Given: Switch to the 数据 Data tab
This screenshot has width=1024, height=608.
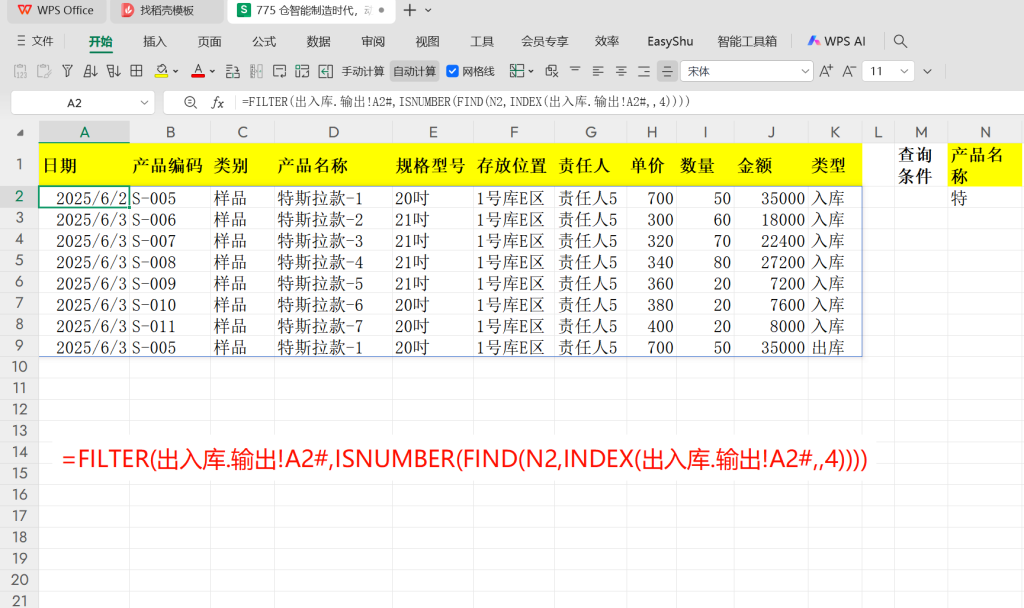Looking at the screenshot, I should coord(319,41).
